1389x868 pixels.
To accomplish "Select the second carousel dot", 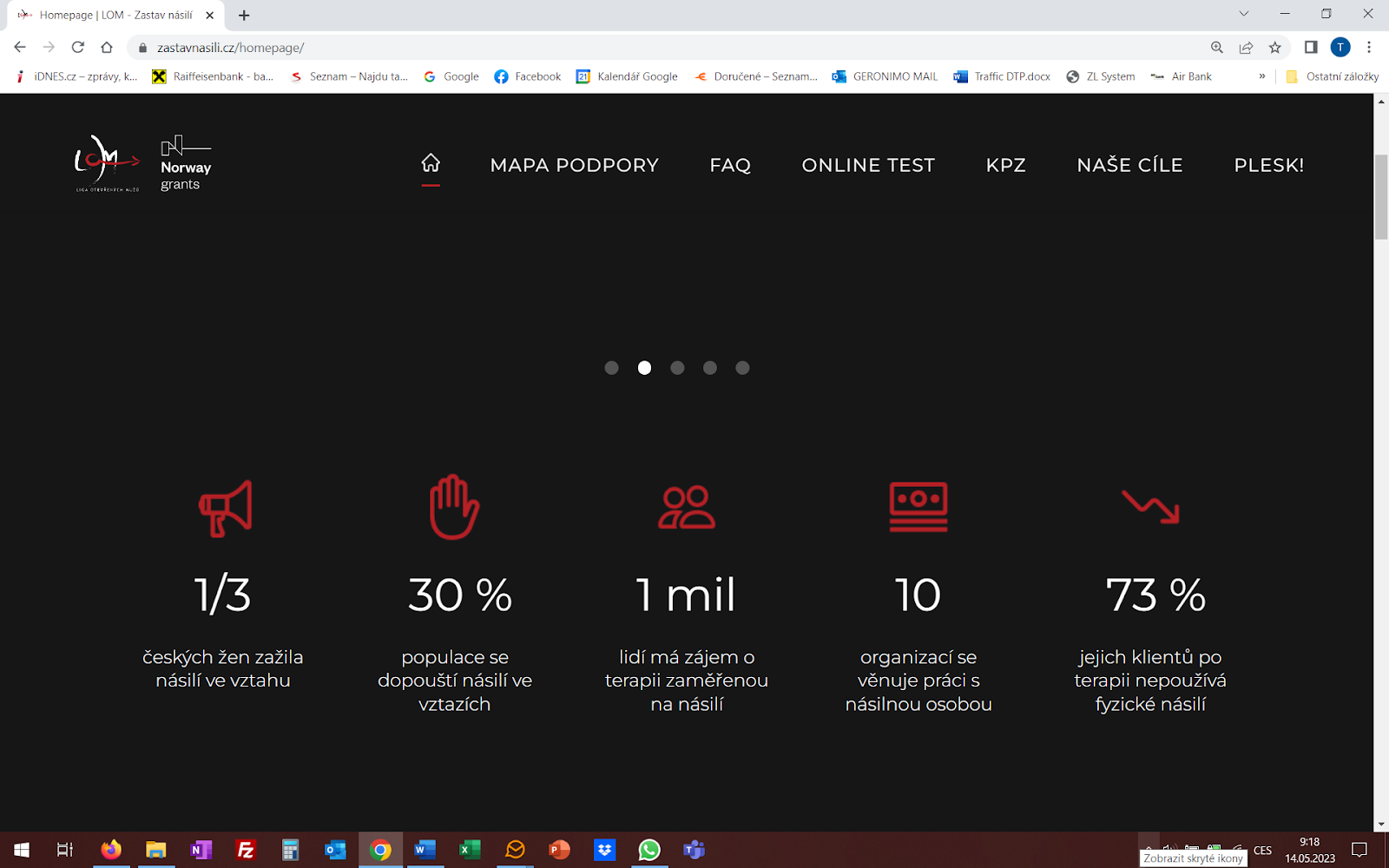I will (x=644, y=368).
